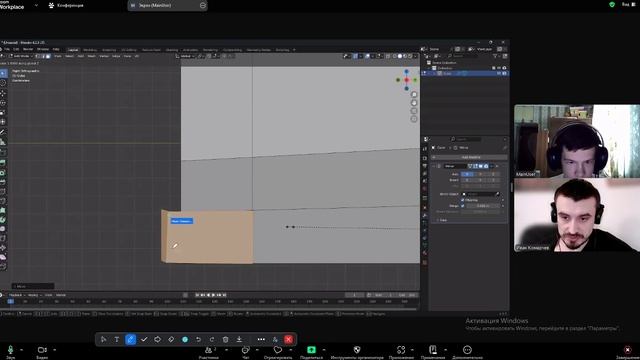
Task: Toggle X-ray mode in viewport header
Action: [388, 56]
